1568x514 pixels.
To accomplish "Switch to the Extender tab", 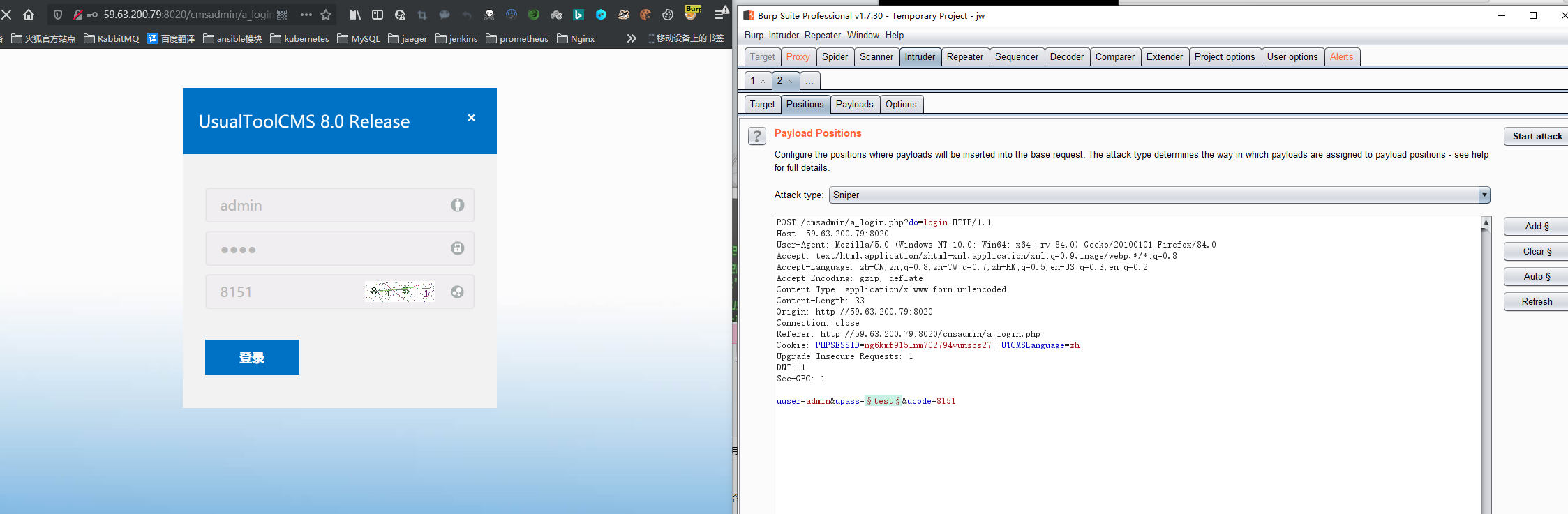I will [x=1165, y=56].
